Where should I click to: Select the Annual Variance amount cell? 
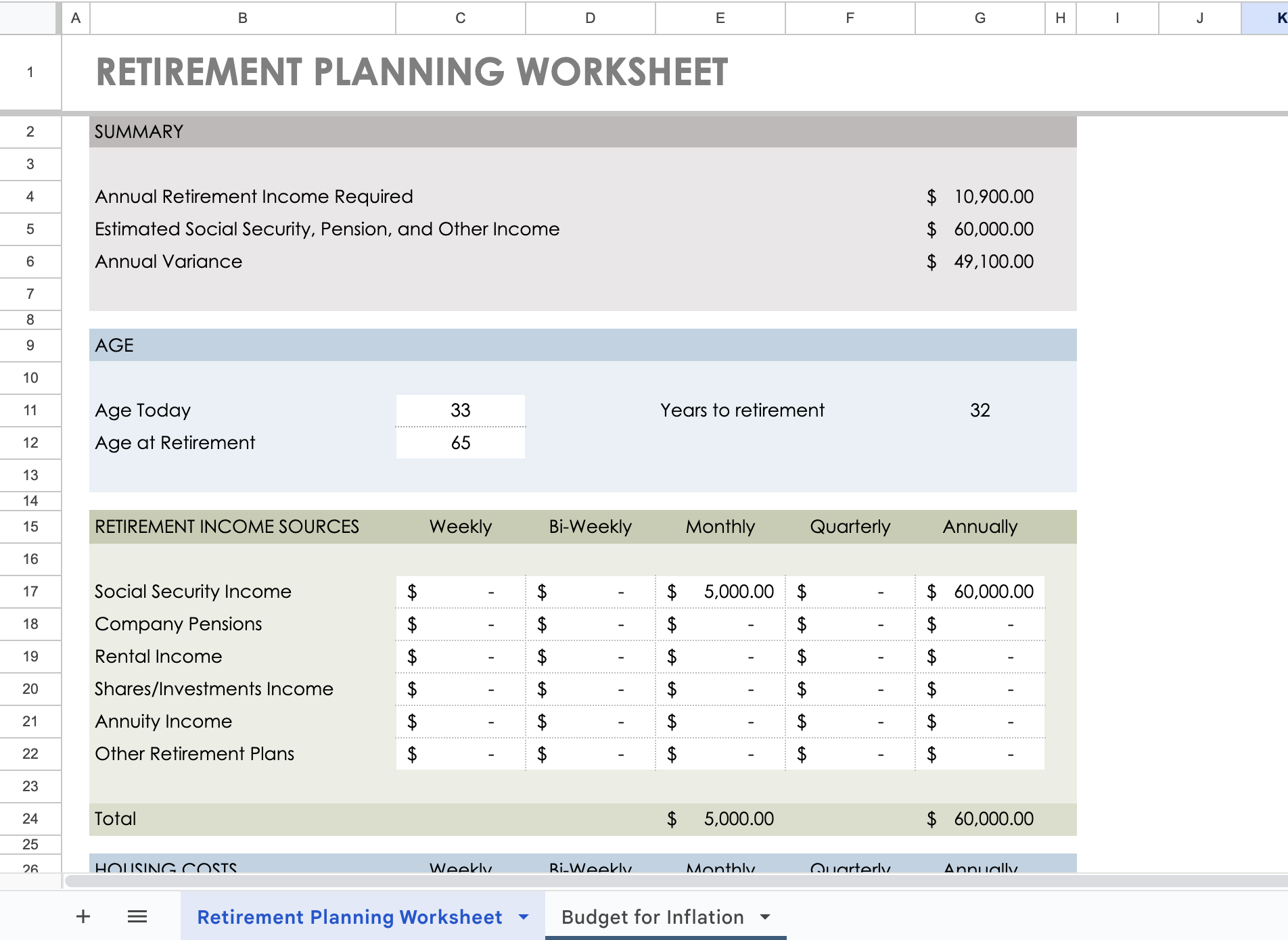pos(980,262)
